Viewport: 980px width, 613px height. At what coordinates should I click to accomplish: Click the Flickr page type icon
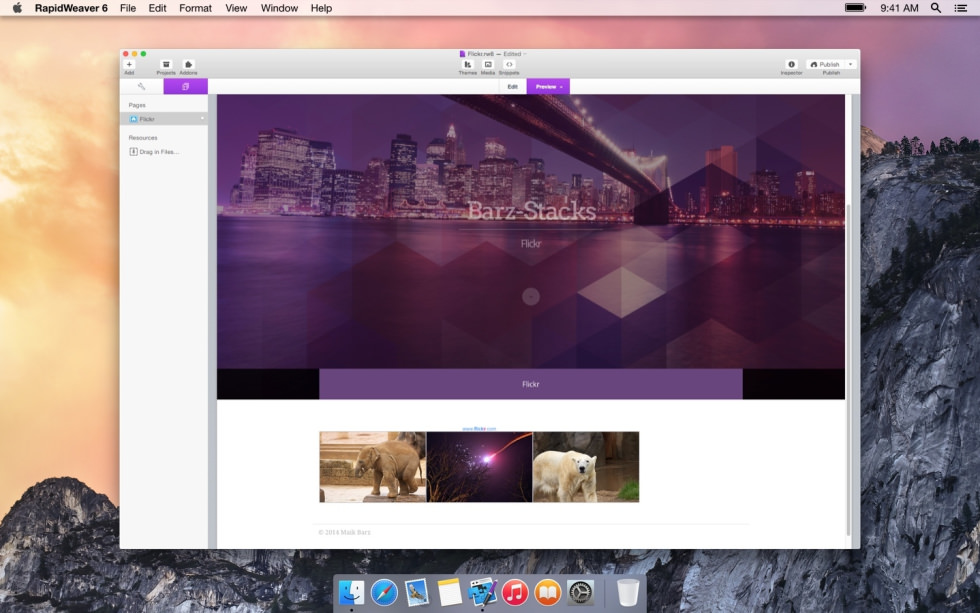(x=133, y=119)
